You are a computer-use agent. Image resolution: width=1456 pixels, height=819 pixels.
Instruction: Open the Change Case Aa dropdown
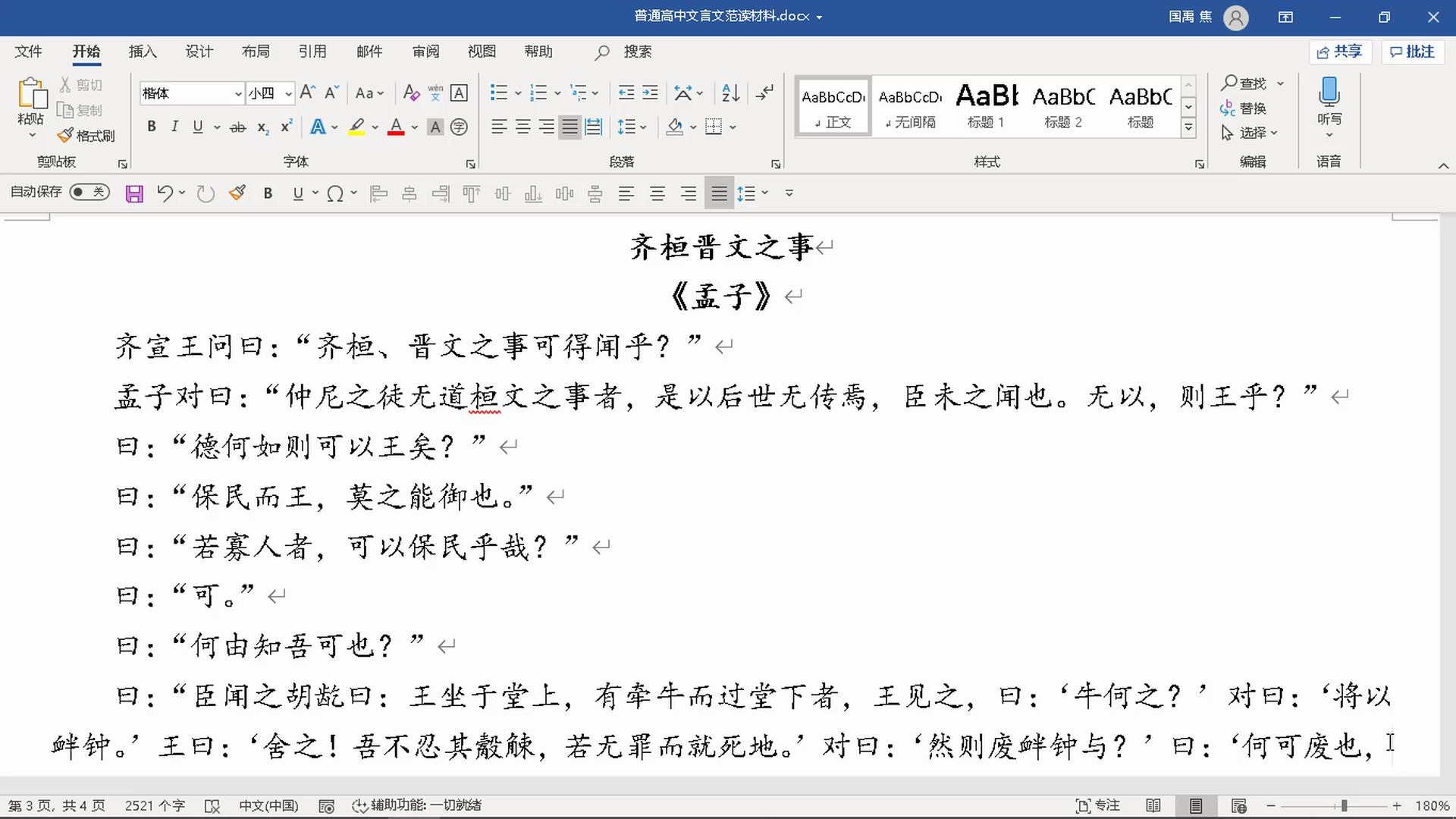tap(369, 93)
